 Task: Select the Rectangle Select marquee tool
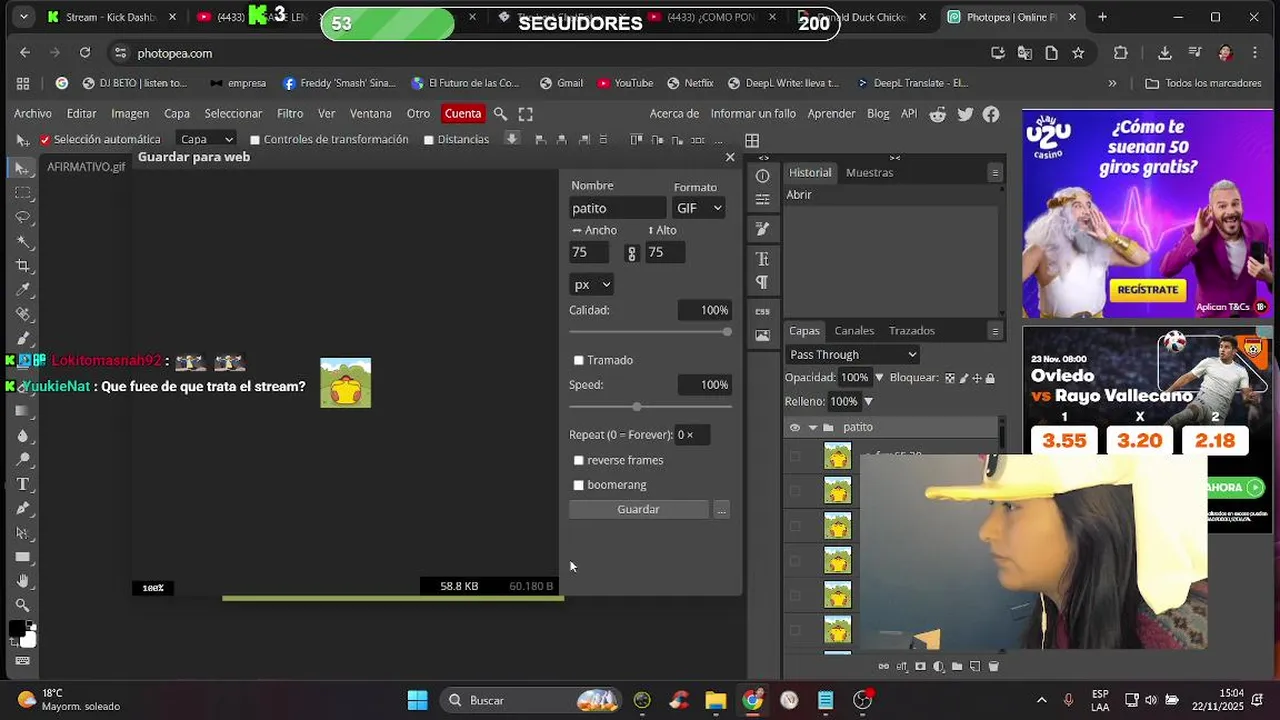click(23, 192)
